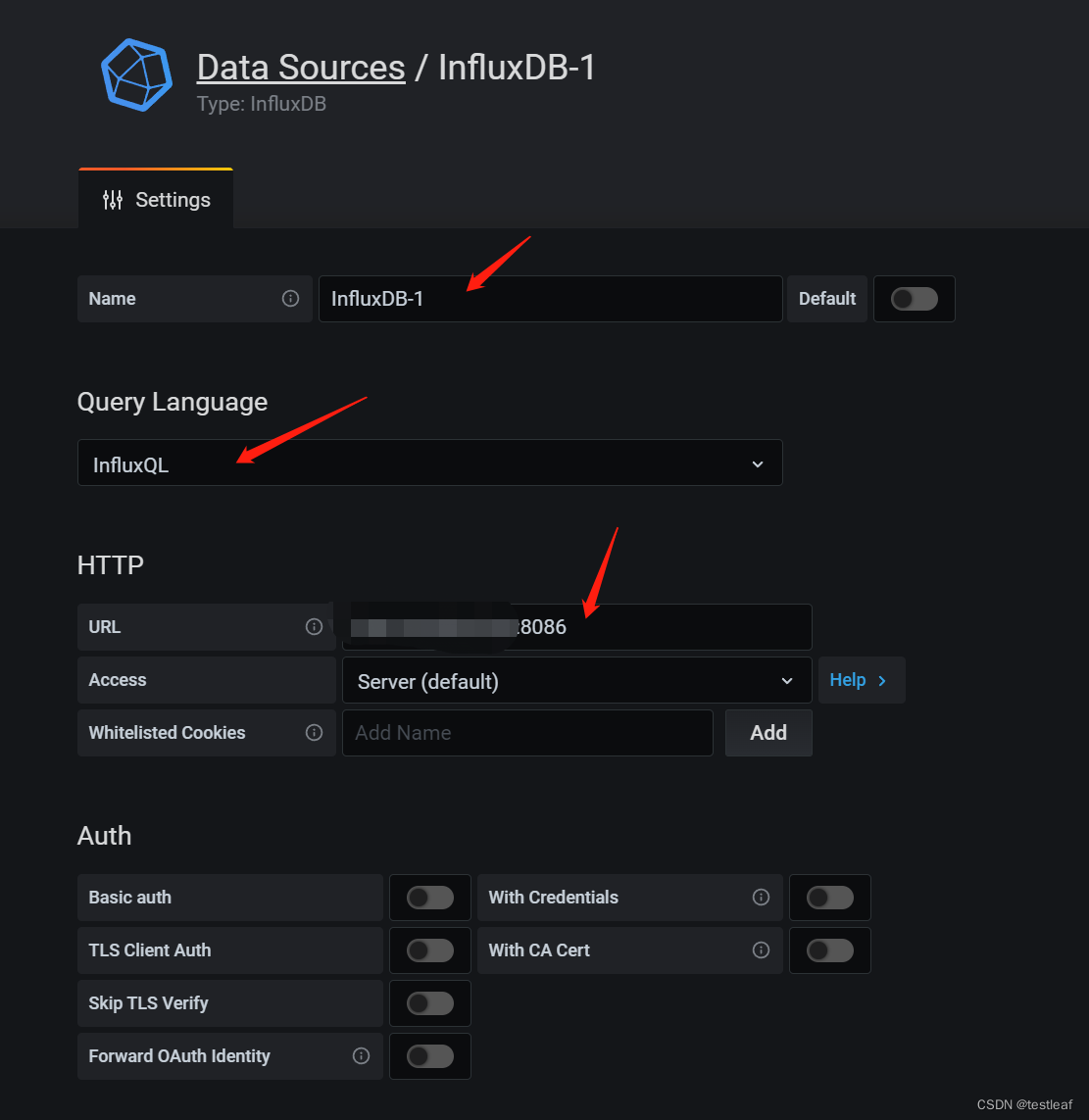Enable the With Credentials toggle
The height and width of the screenshot is (1120, 1089).
(829, 898)
